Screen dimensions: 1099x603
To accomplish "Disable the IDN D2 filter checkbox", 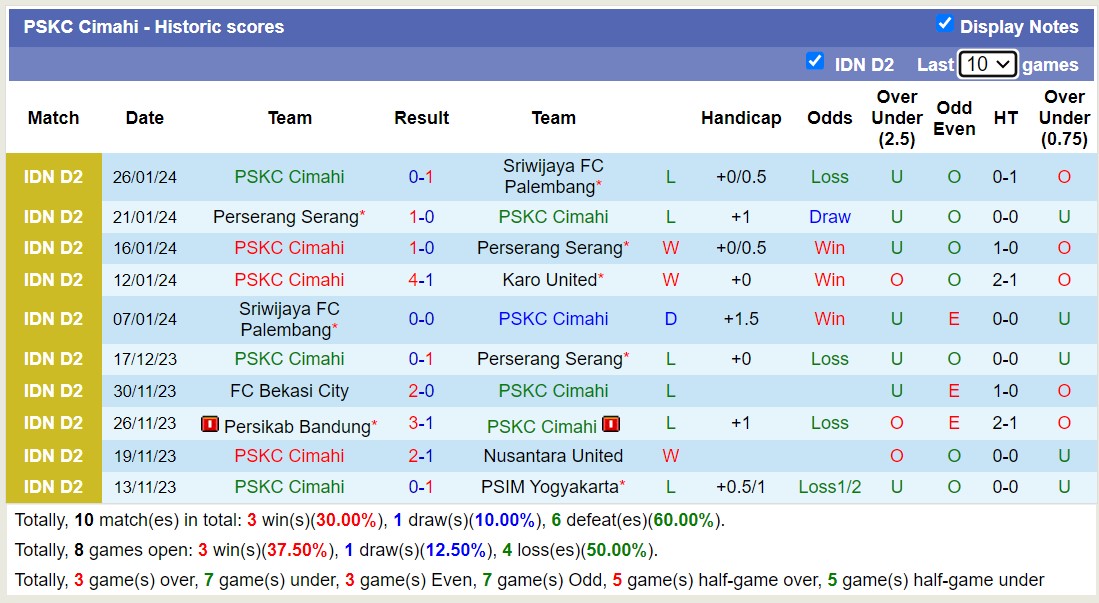I will tap(816, 62).
